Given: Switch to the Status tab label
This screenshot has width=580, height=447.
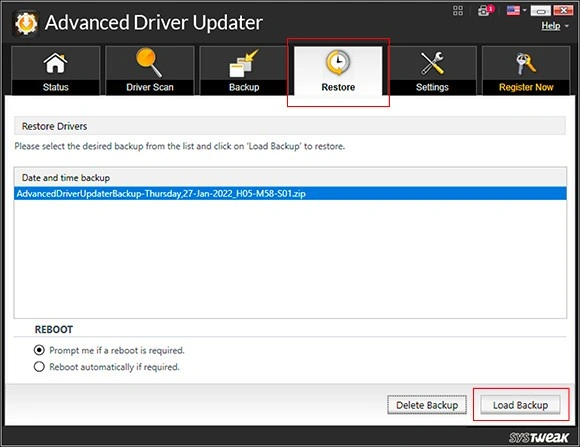Looking at the screenshot, I should tap(55, 87).
